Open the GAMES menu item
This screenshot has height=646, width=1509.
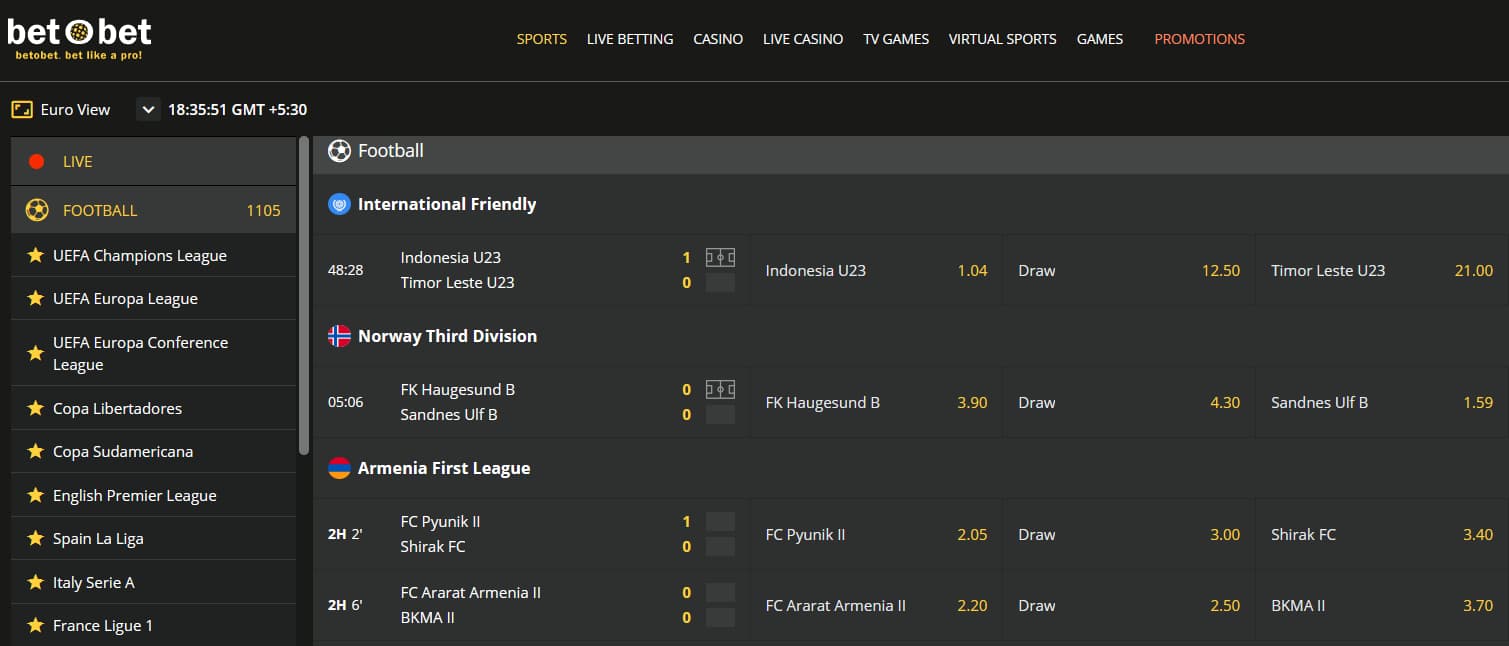click(x=1100, y=39)
